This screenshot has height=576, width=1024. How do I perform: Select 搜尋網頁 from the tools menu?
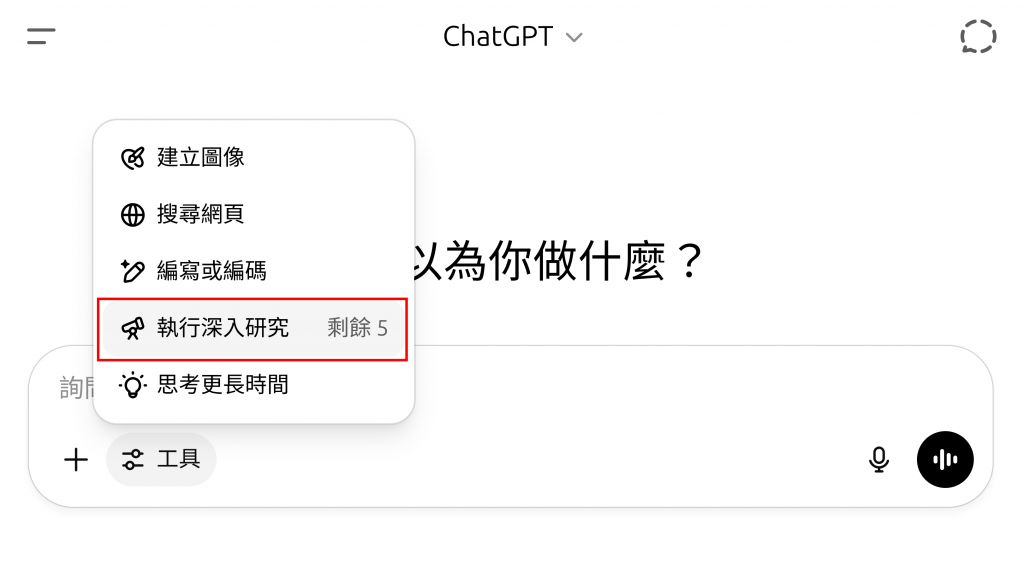pyautogui.click(x=254, y=214)
